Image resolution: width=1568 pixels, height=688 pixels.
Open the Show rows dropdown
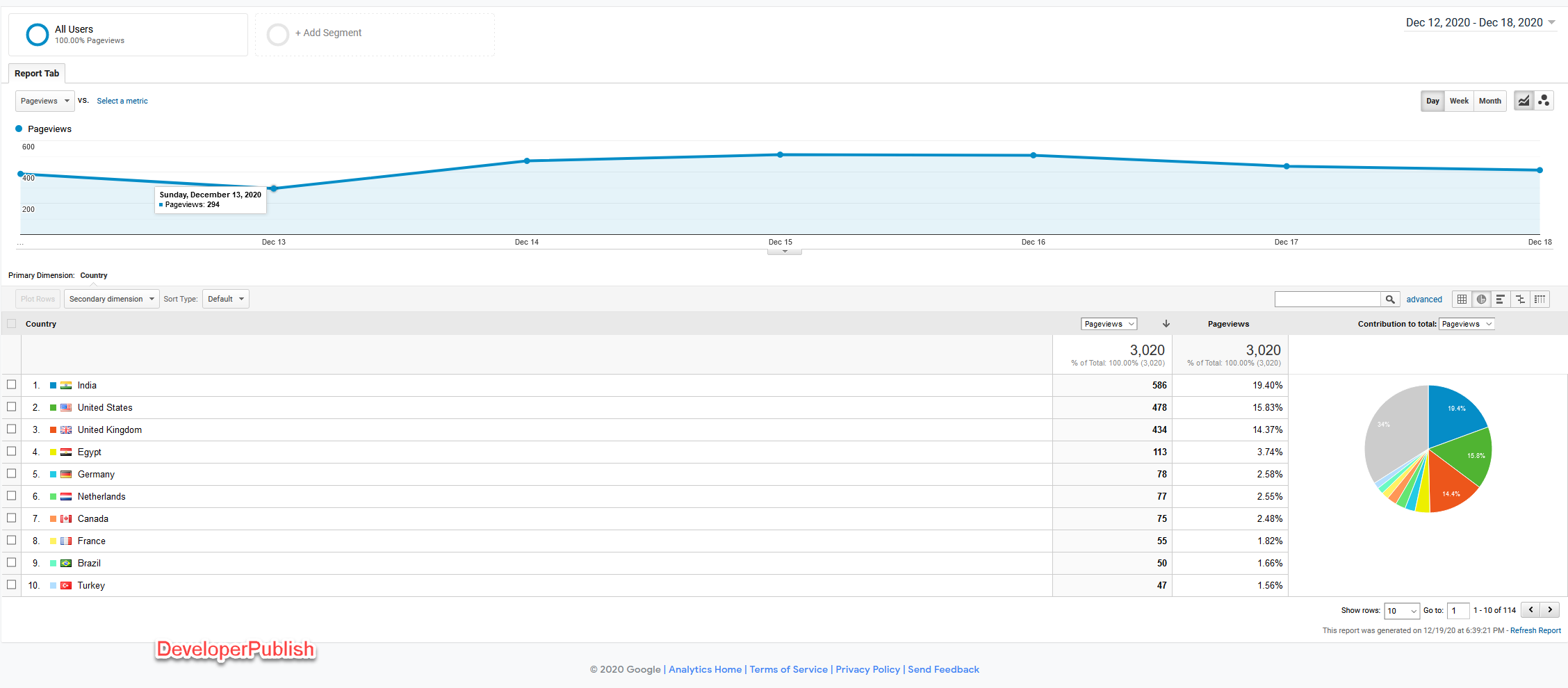point(1401,610)
